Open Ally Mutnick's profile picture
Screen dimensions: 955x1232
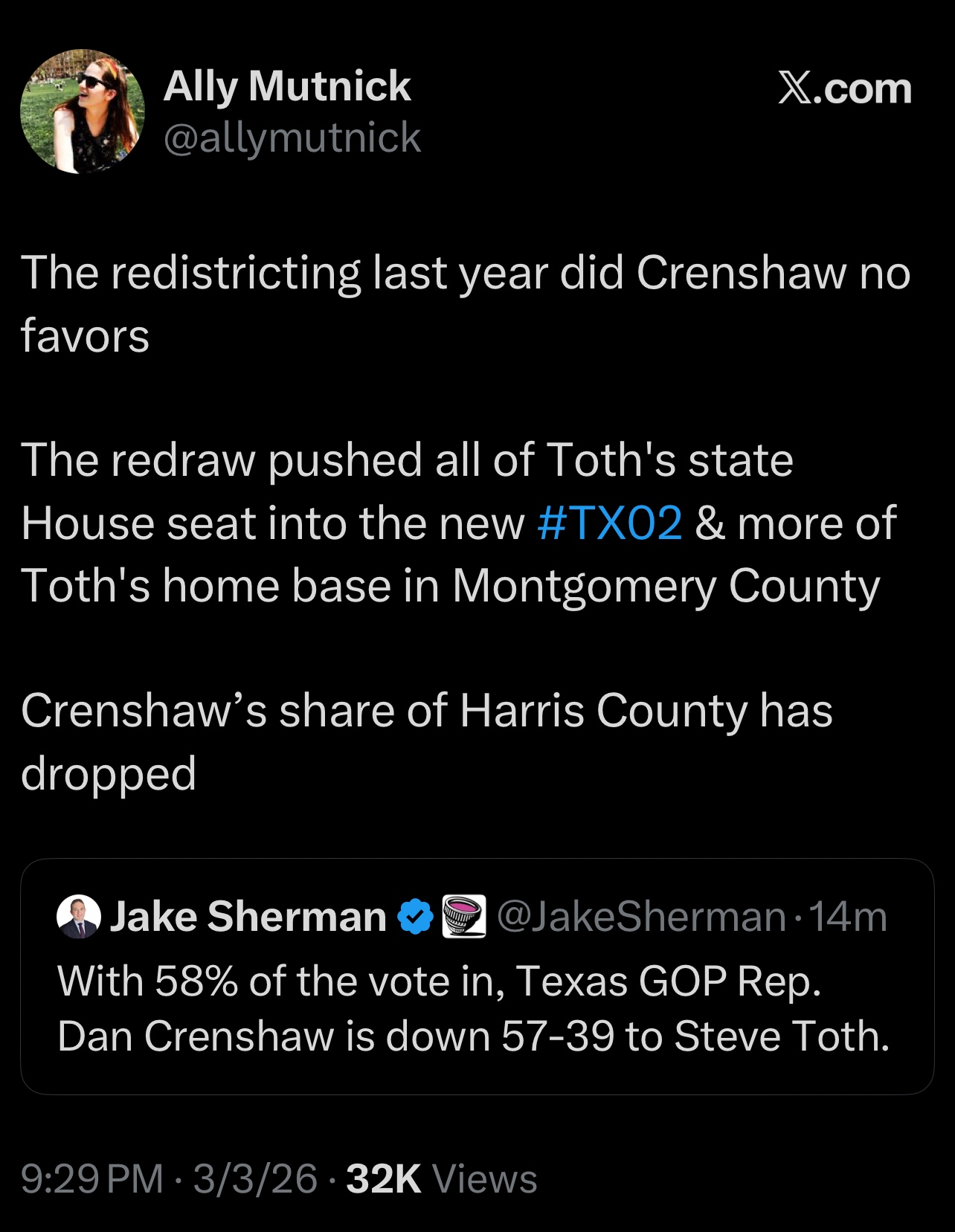[x=82, y=112]
